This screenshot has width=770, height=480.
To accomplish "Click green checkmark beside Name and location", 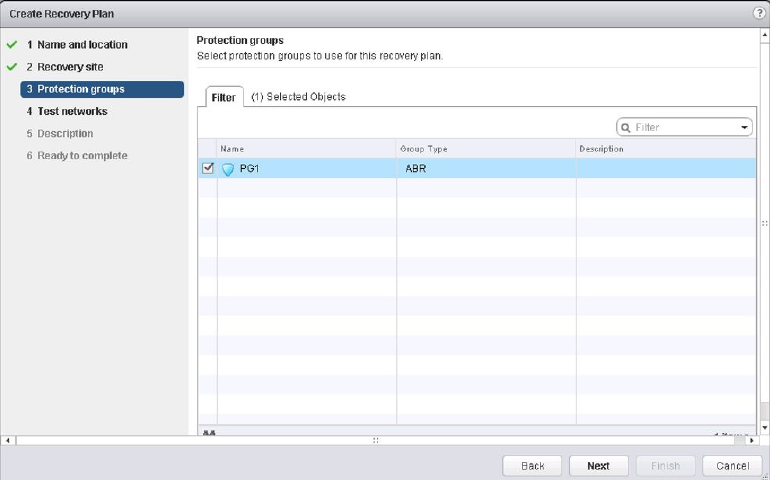I will coord(12,45).
